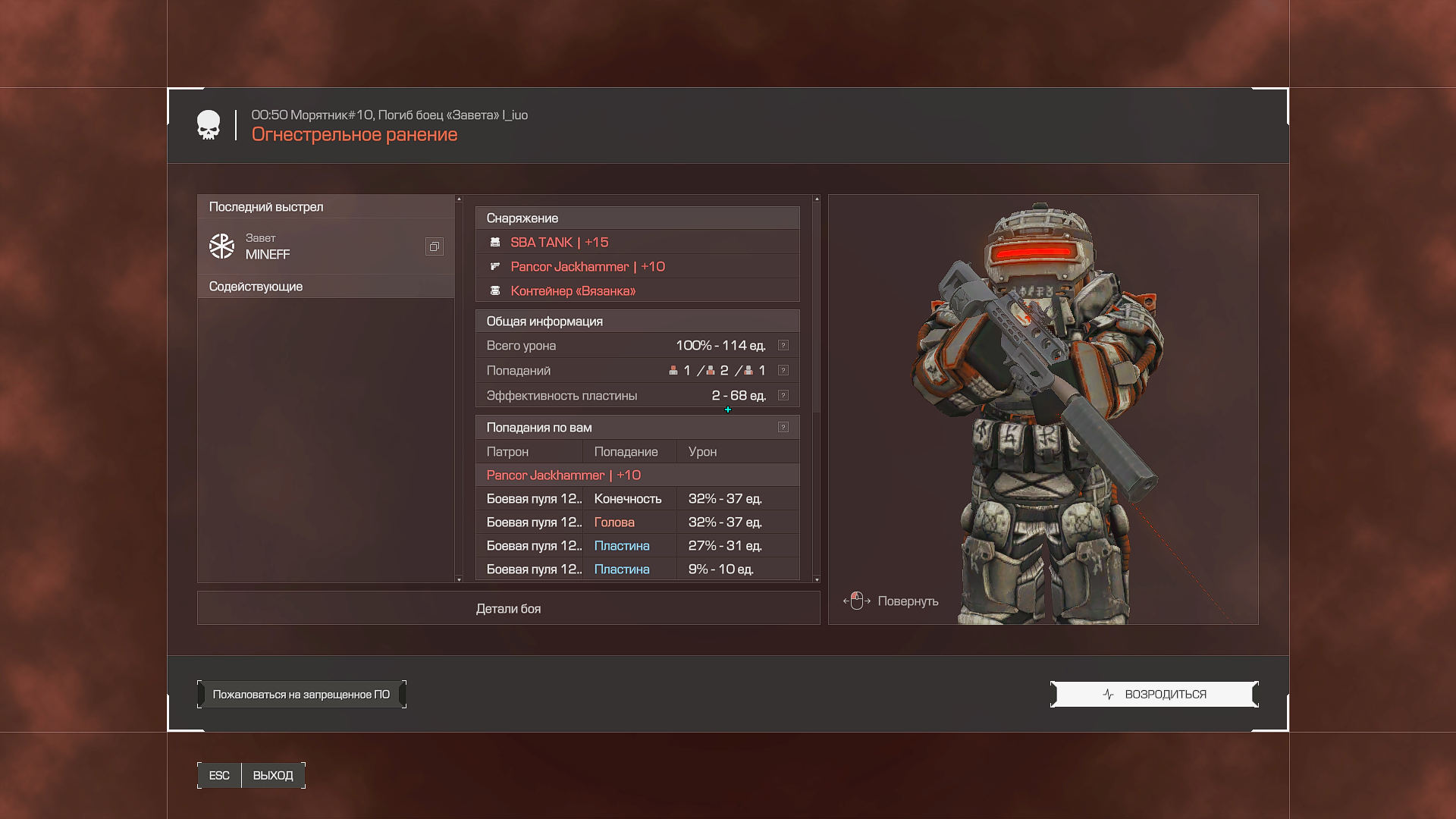Click the ВЫХОД exit button

pyautogui.click(x=273, y=776)
